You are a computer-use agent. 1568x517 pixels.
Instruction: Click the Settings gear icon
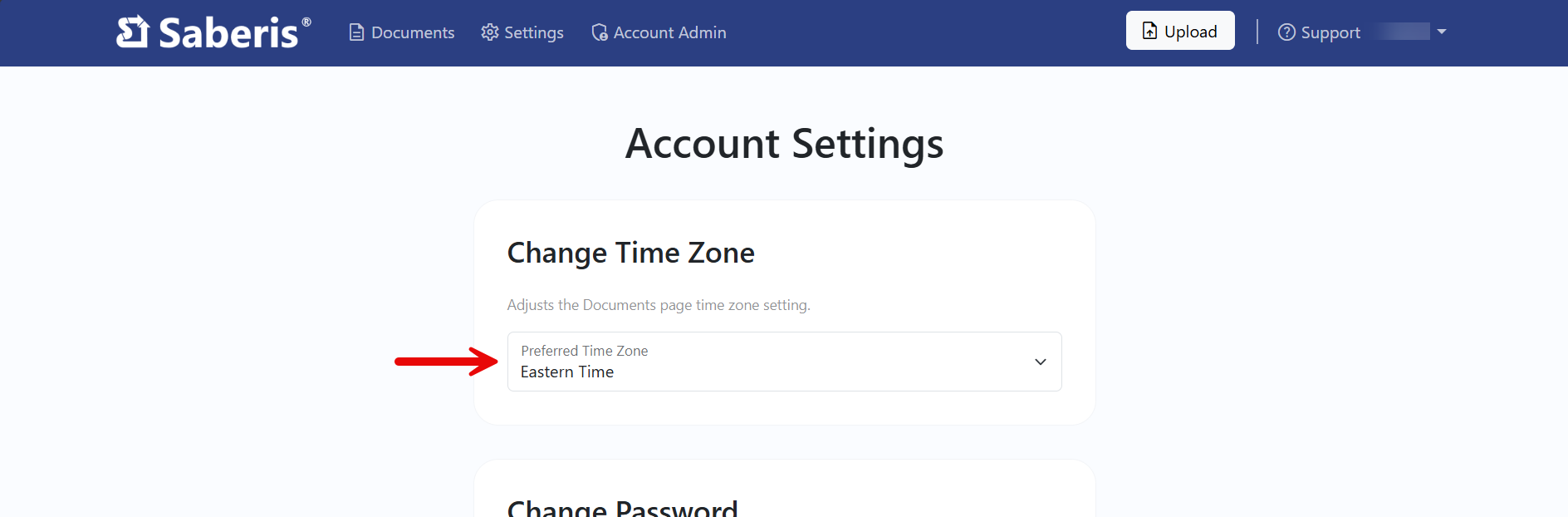point(490,32)
